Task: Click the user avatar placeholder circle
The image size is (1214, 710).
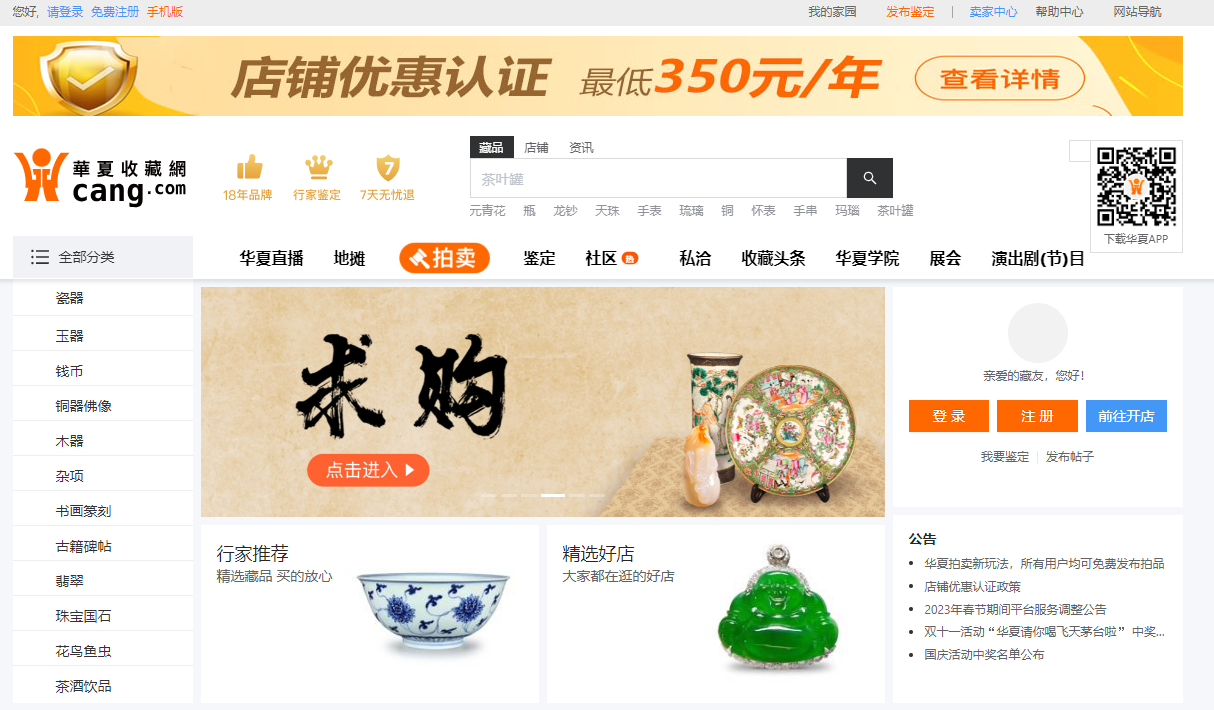Action: click(1037, 333)
